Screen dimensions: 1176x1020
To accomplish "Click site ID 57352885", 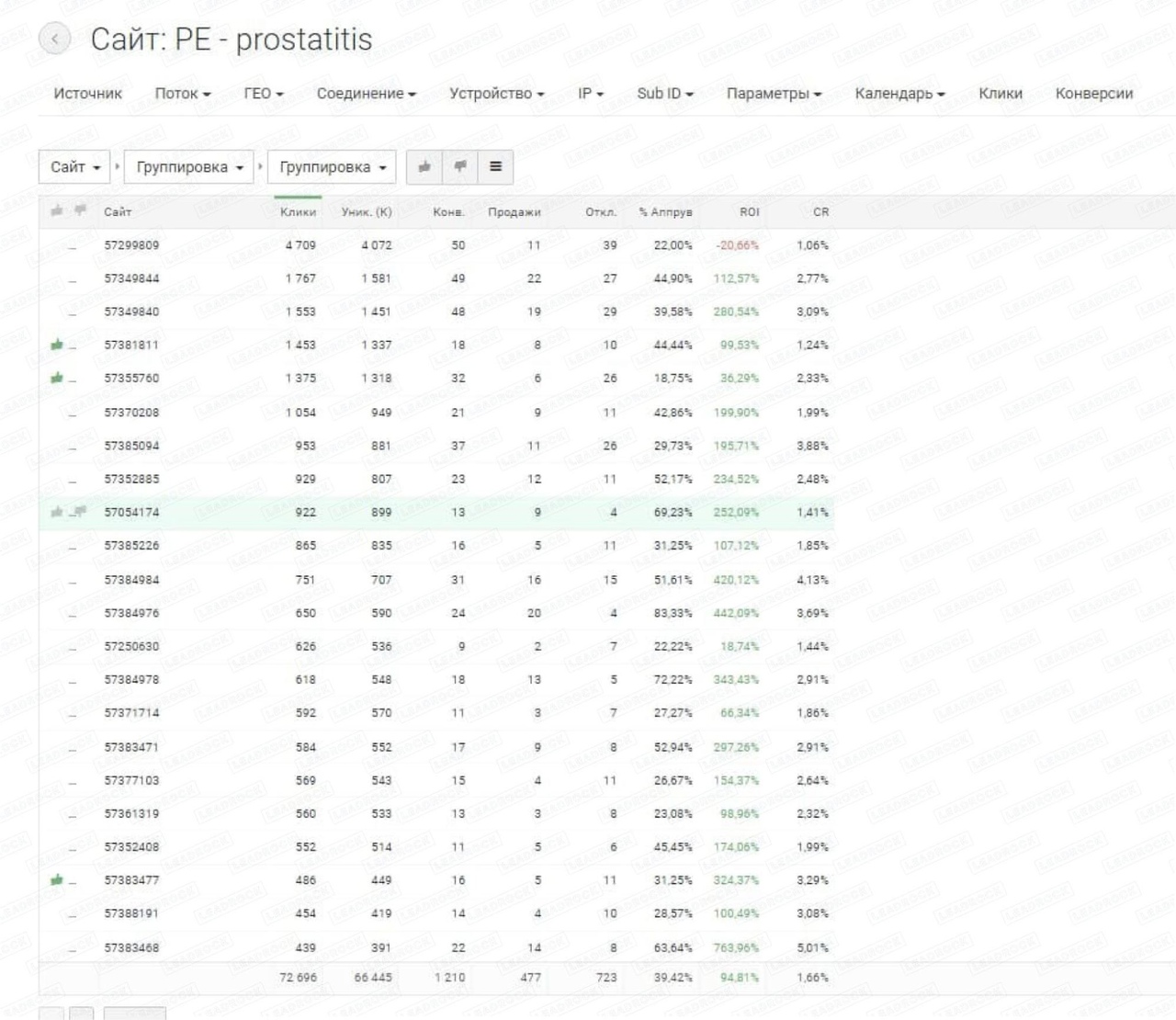I will point(131,479).
